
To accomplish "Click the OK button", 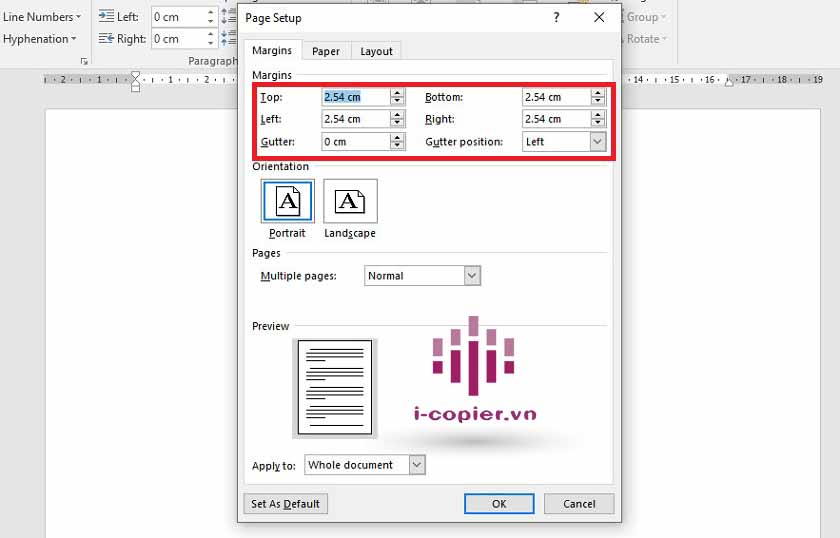I will (499, 504).
